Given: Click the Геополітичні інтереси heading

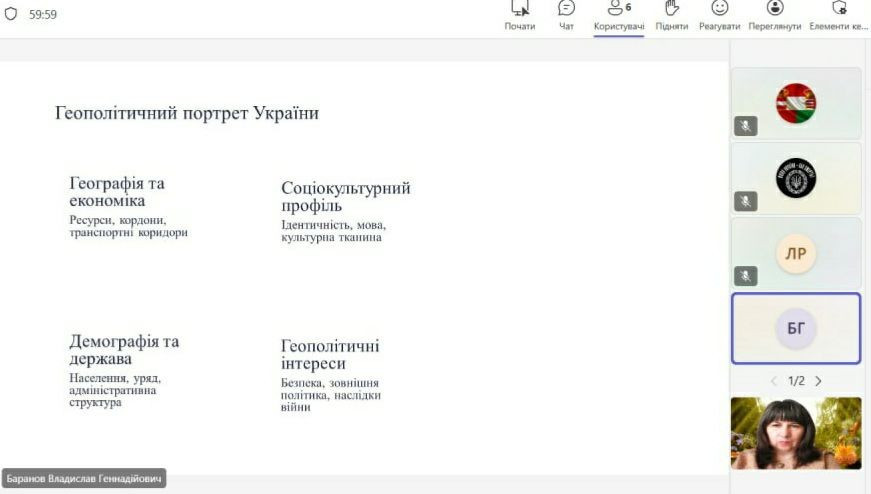Looking at the screenshot, I should pos(330,355).
